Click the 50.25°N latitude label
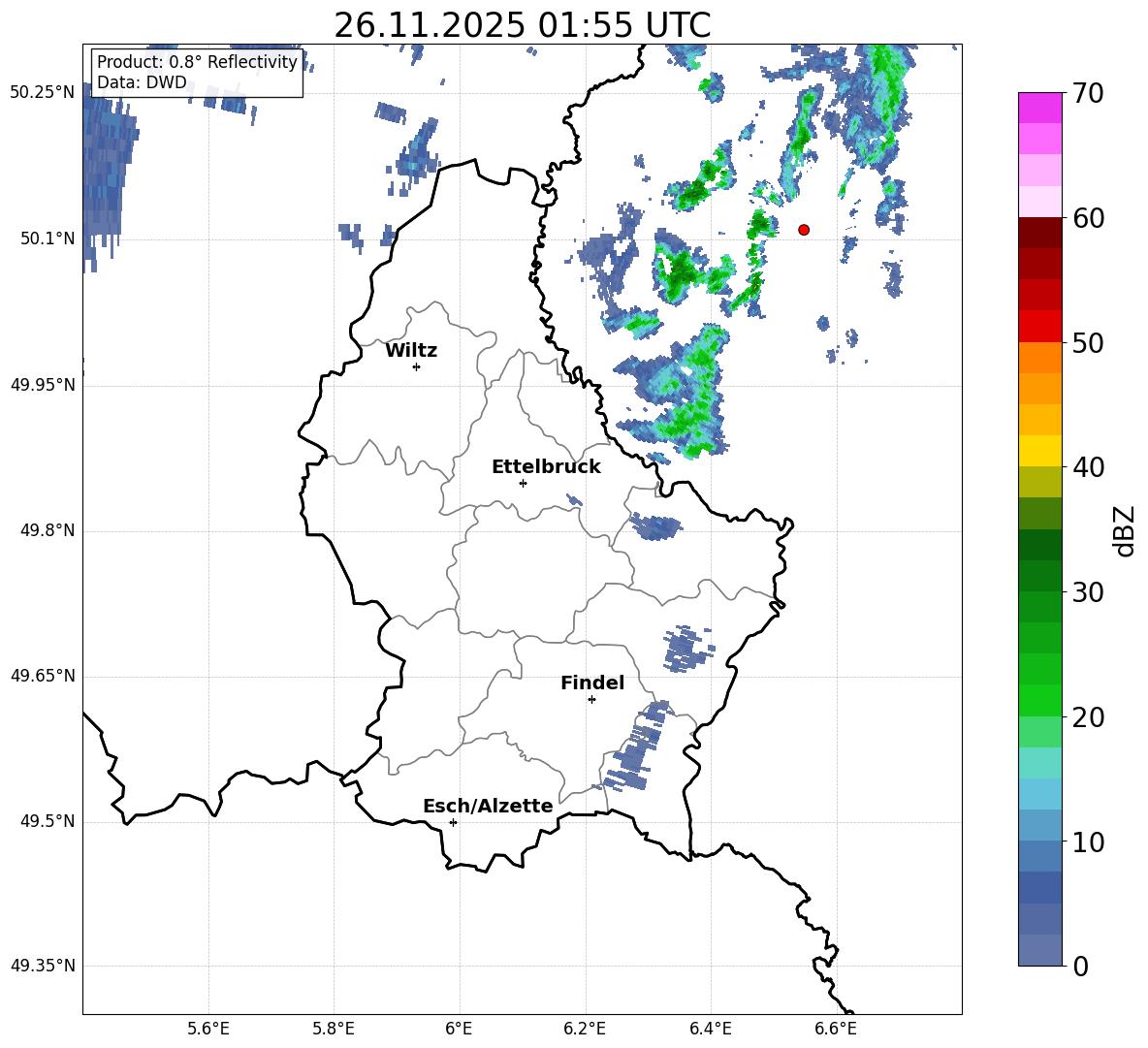 pyautogui.click(x=43, y=93)
